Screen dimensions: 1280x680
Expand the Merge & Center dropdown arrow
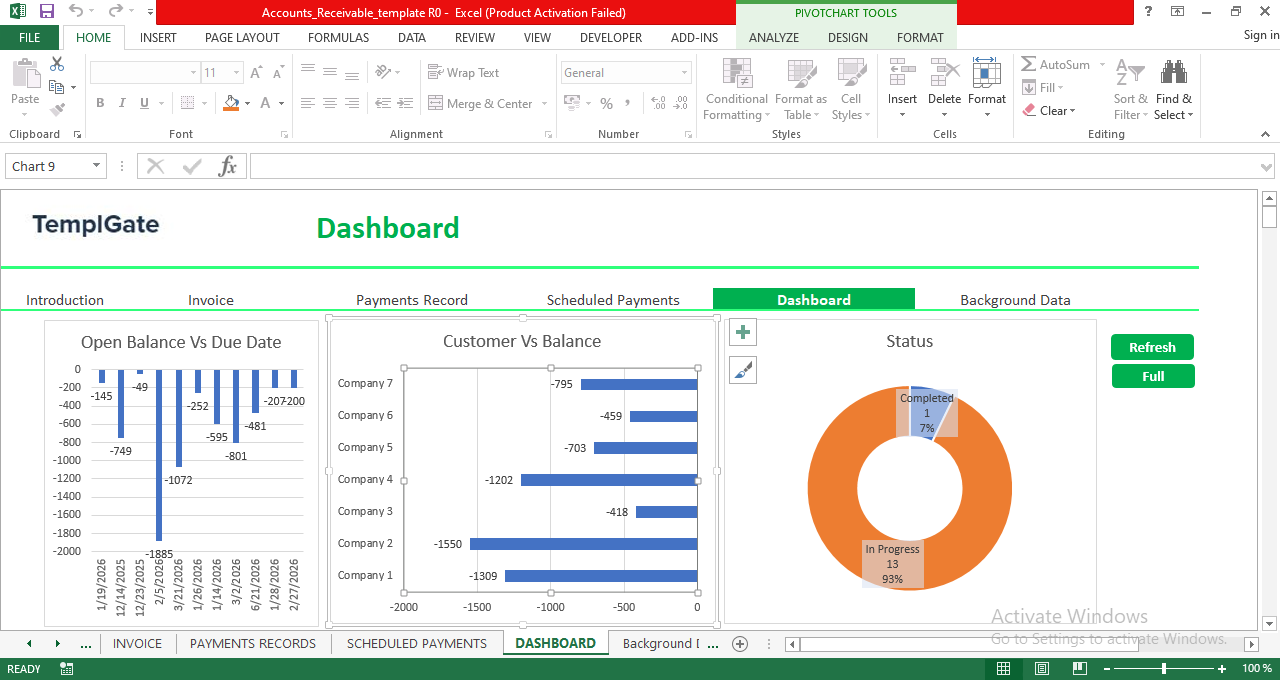(545, 103)
